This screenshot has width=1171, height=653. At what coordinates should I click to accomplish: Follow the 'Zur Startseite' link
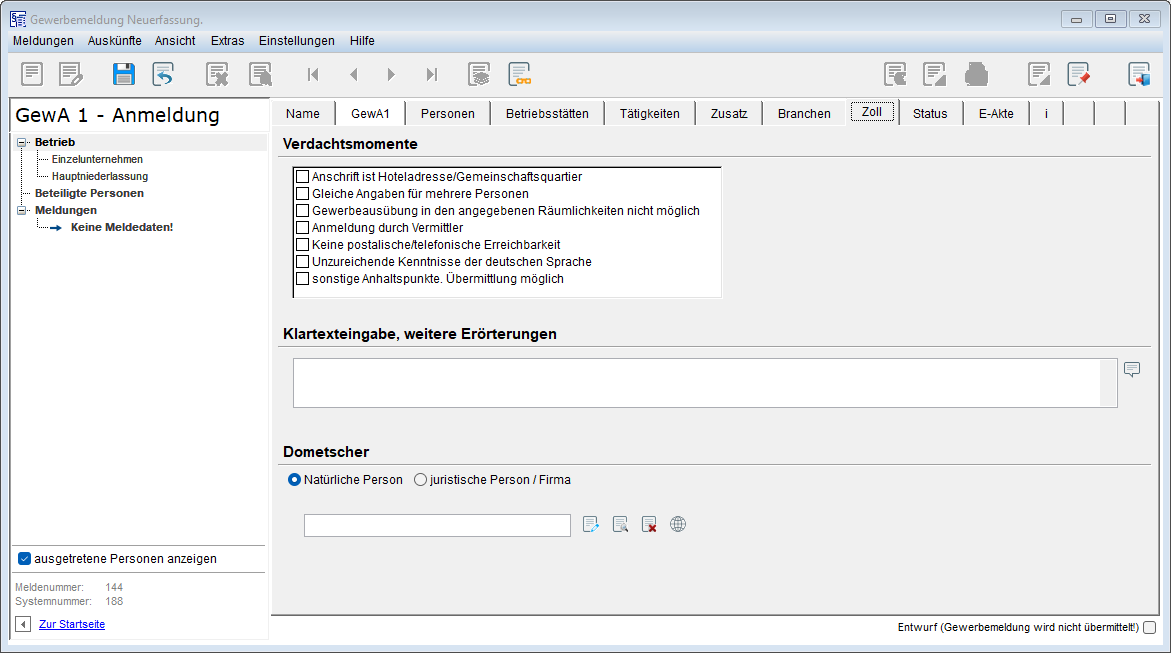click(71, 624)
